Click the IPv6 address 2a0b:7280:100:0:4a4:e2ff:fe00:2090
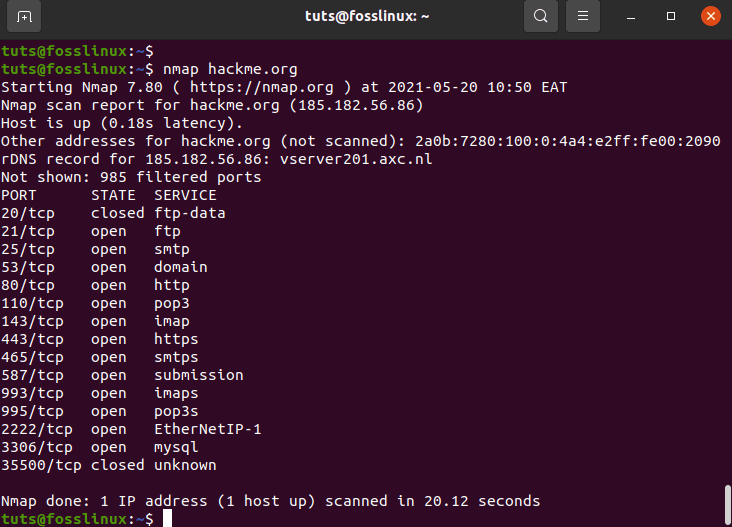Viewport: 732px width, 527px height. [568, 141]
